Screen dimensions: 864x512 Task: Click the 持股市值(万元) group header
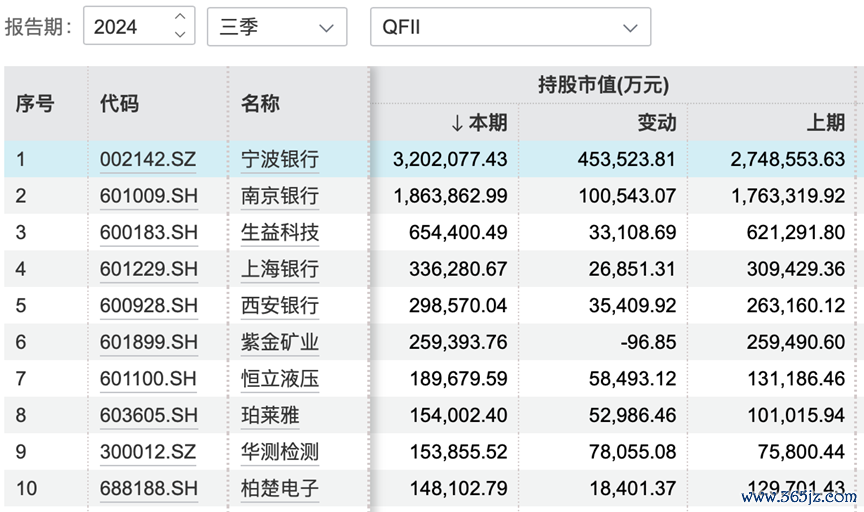pos(603,85)
